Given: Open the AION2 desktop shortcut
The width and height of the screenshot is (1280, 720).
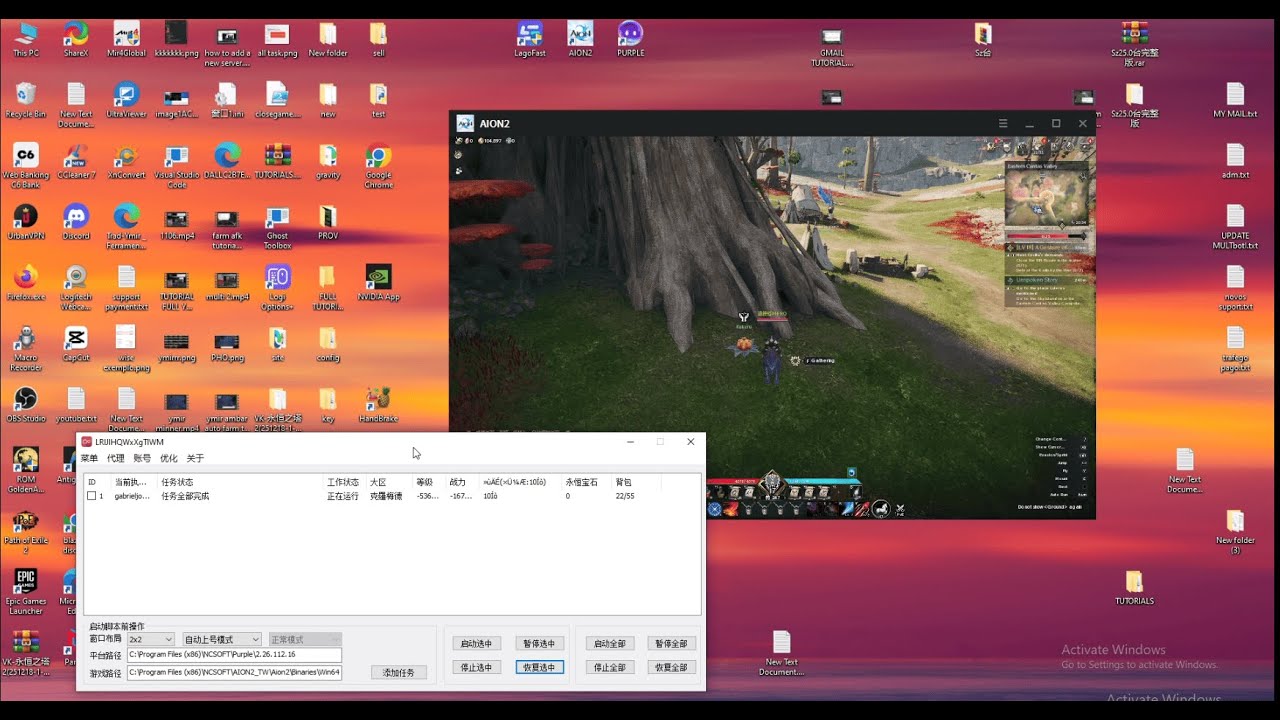Looking at the screenshot, I should 580,39.
